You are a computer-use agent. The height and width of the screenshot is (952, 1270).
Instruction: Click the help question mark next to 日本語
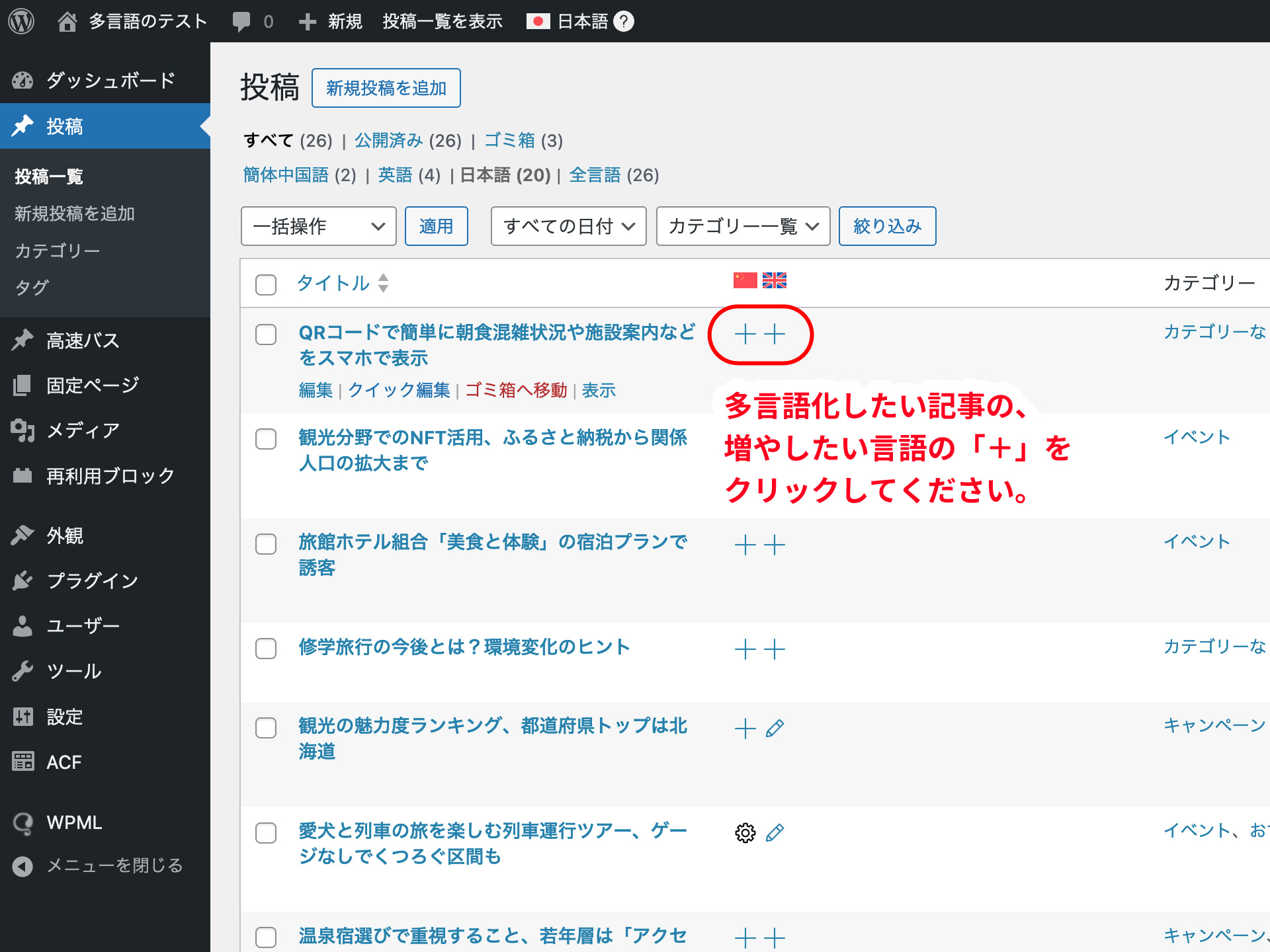tap(623, 21)
